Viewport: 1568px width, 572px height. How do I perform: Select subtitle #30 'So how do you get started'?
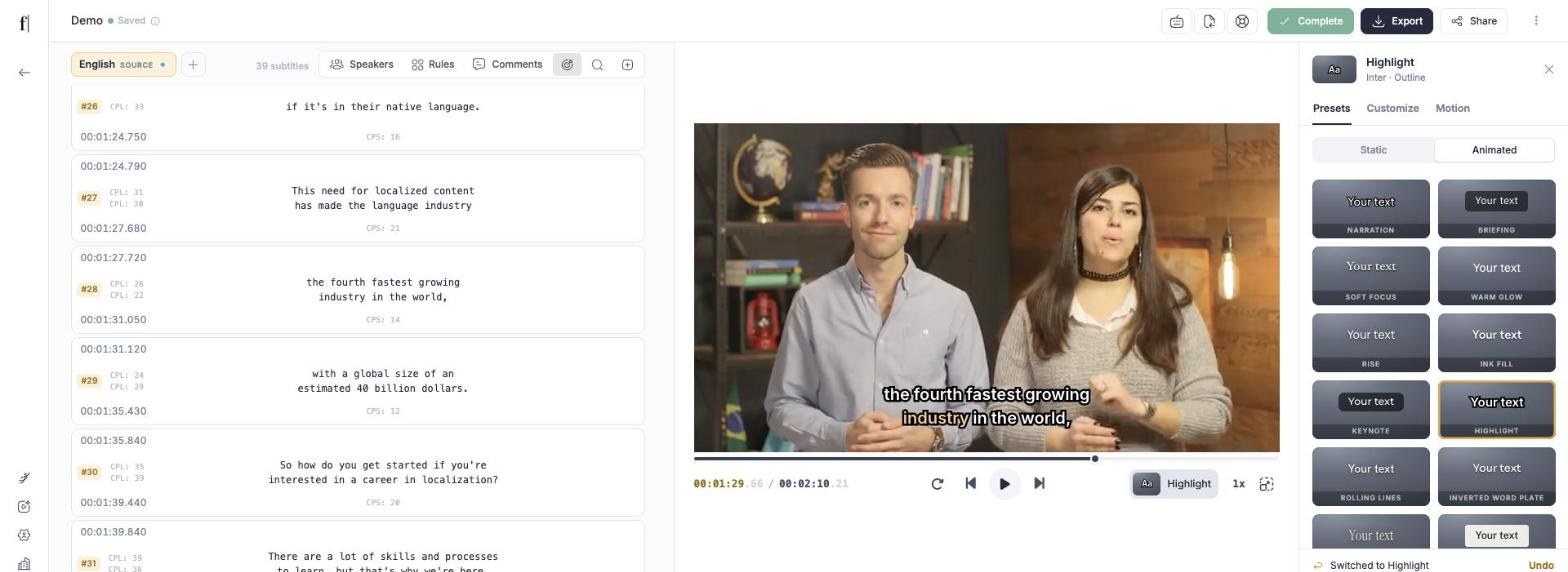pos(383,465)
